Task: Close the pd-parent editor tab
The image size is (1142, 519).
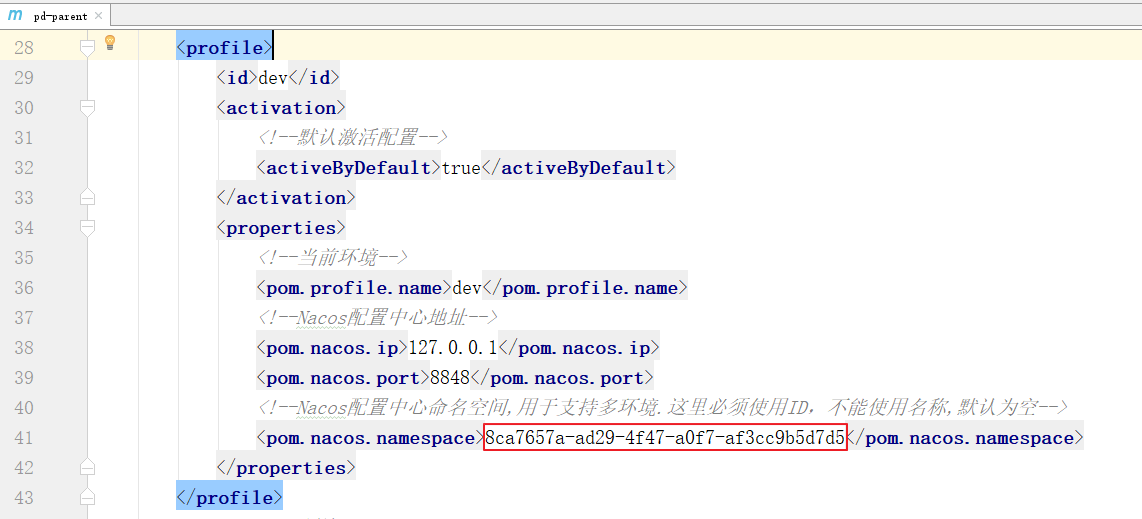Action: [97, 16]
